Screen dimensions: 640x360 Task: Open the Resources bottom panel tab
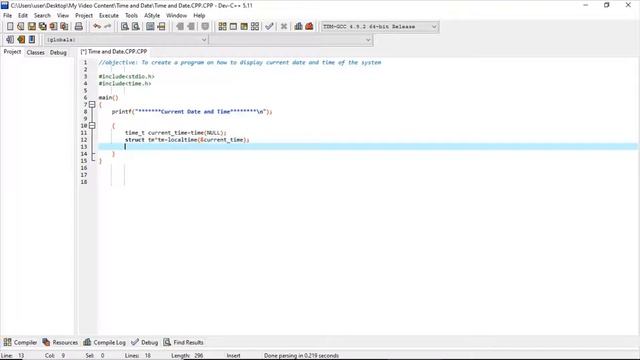coord(60,342)
